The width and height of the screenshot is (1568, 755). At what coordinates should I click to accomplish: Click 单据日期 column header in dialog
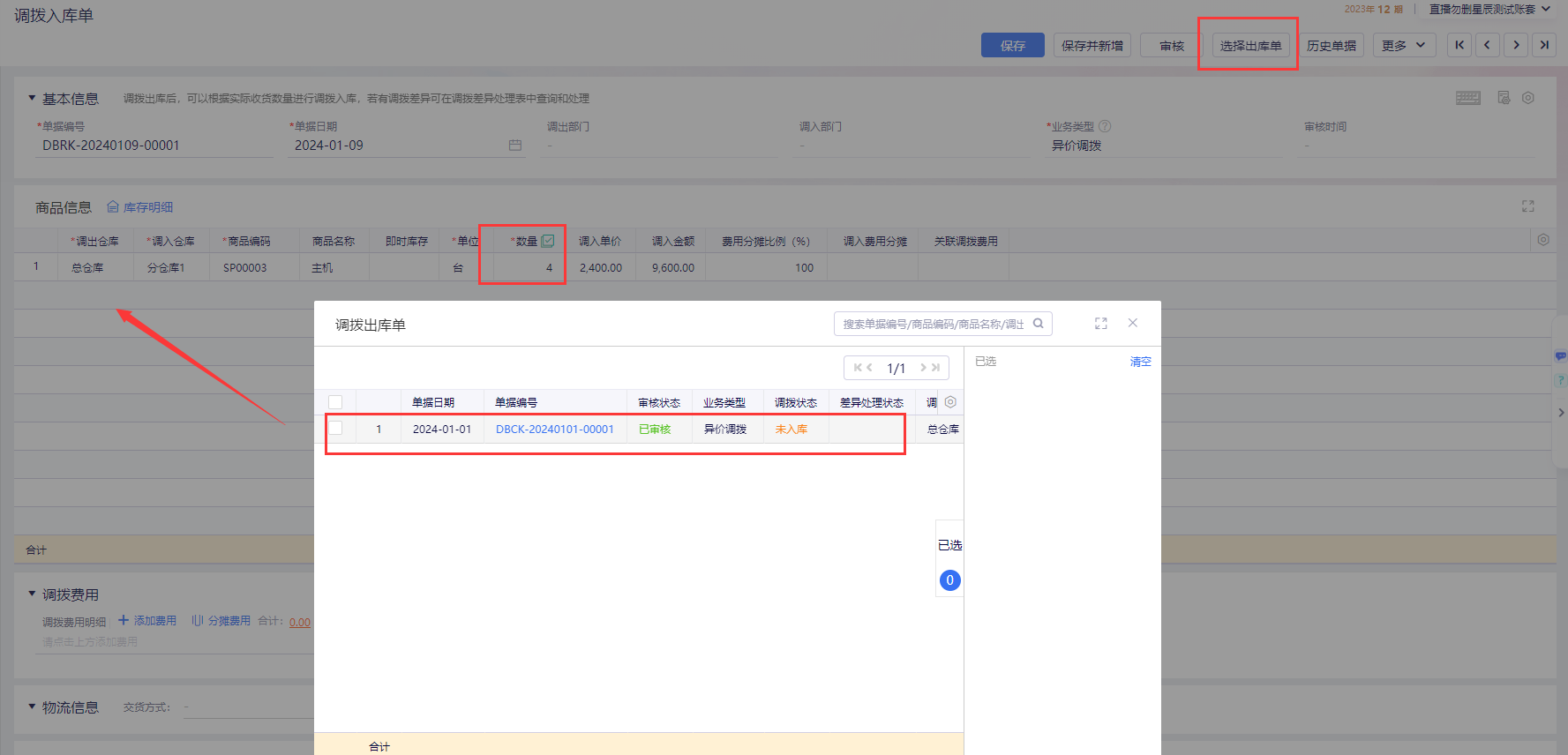click(442, 402)
